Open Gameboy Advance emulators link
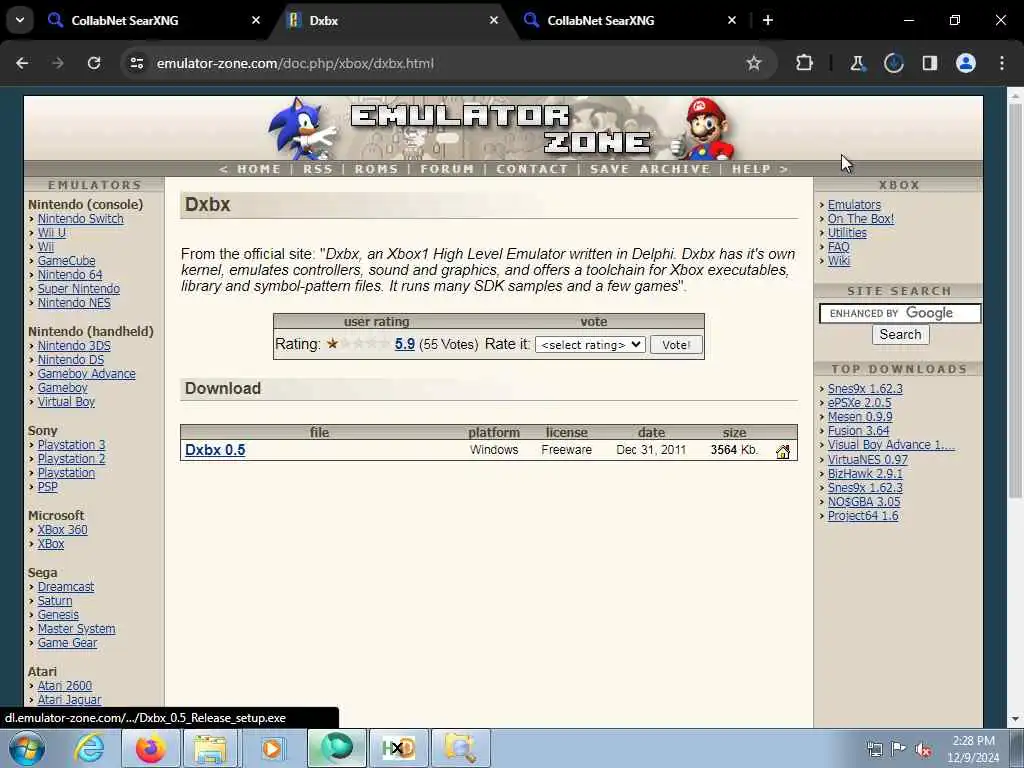1024x768 pixels. 86,374
